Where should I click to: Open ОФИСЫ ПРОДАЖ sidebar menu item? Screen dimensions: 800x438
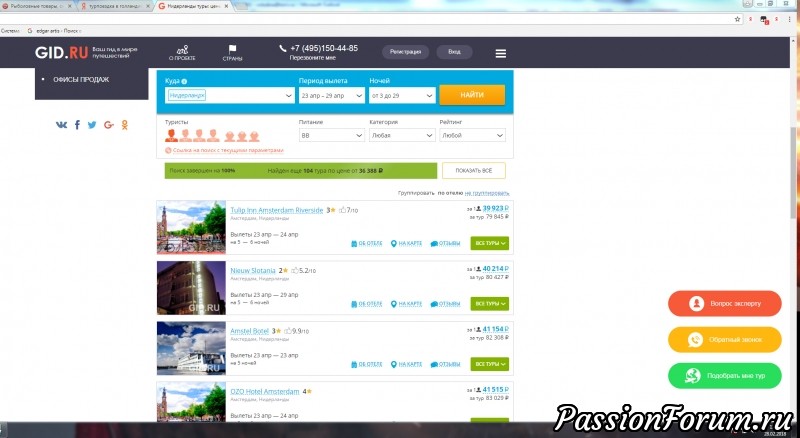81,80
